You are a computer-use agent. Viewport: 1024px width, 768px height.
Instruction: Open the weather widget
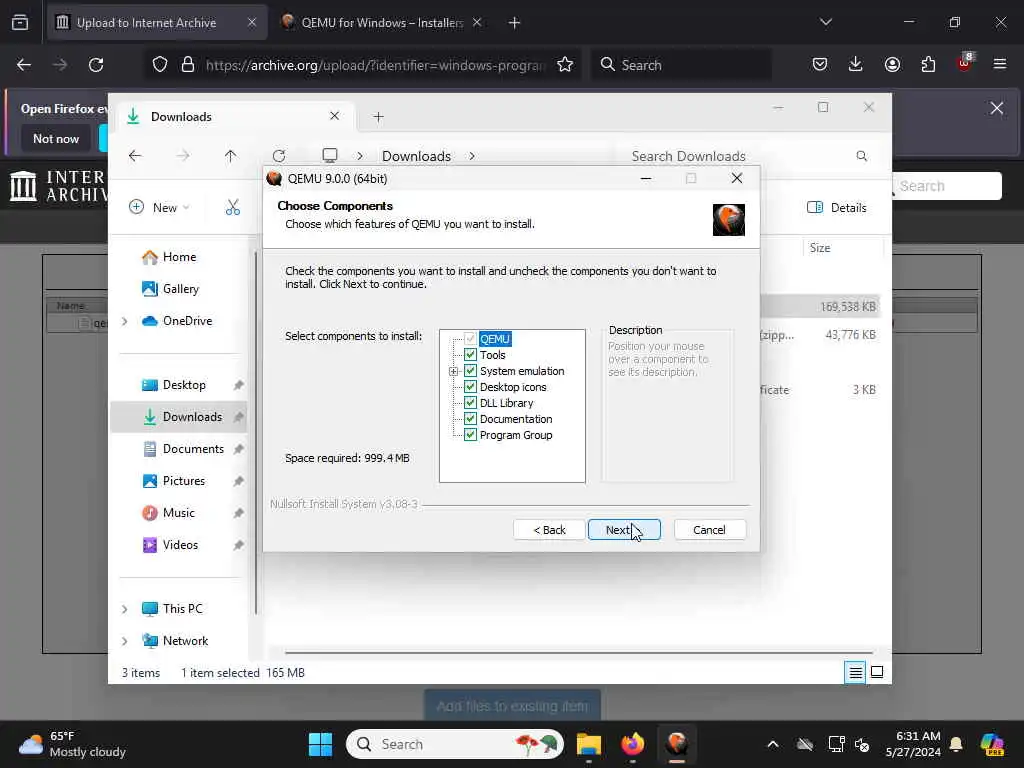click(72, 744)
